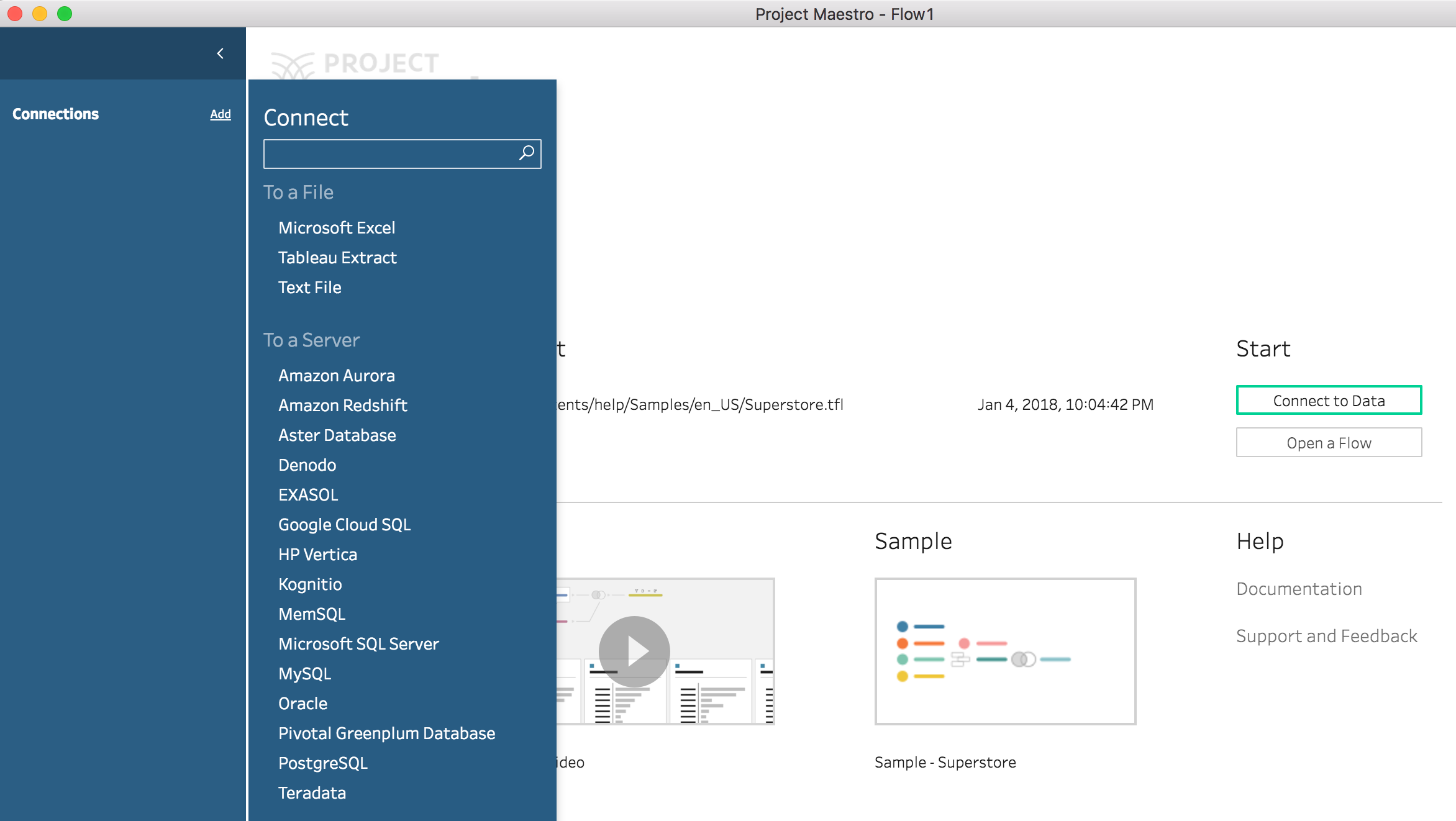Select Text File connector
This screenshot has height=821, width=1456.
[x=309, y=288]
